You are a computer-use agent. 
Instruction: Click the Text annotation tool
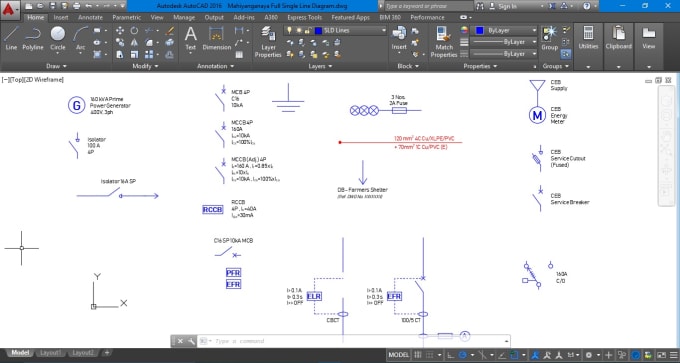(x=191, y=38)
